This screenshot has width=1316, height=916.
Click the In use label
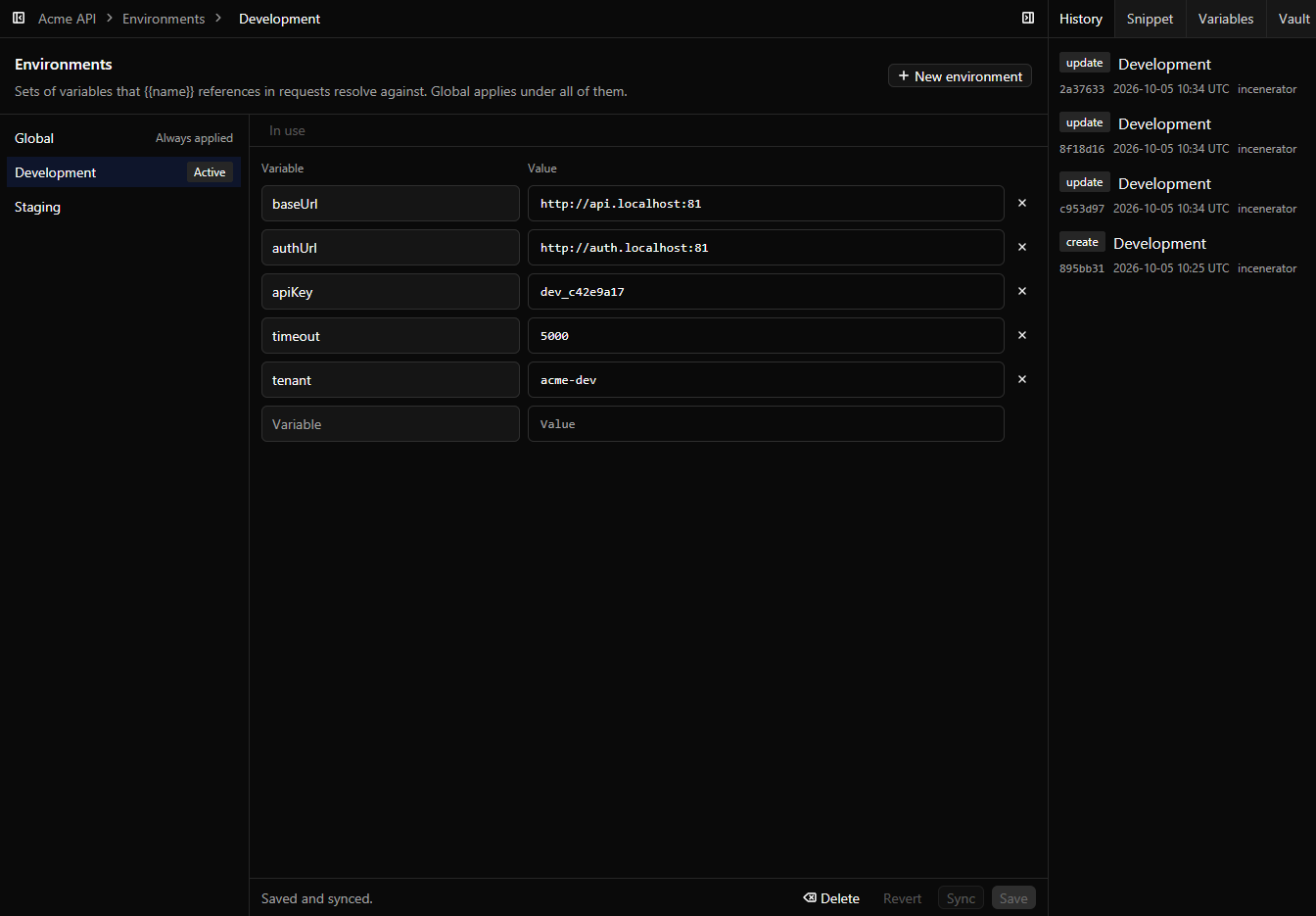287,130
